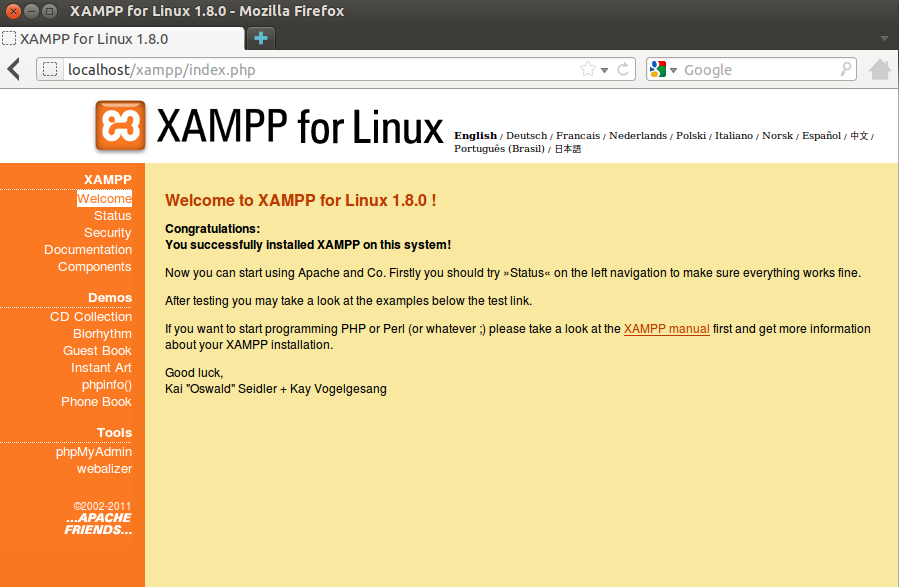Switch language to Deutsch

526,135
